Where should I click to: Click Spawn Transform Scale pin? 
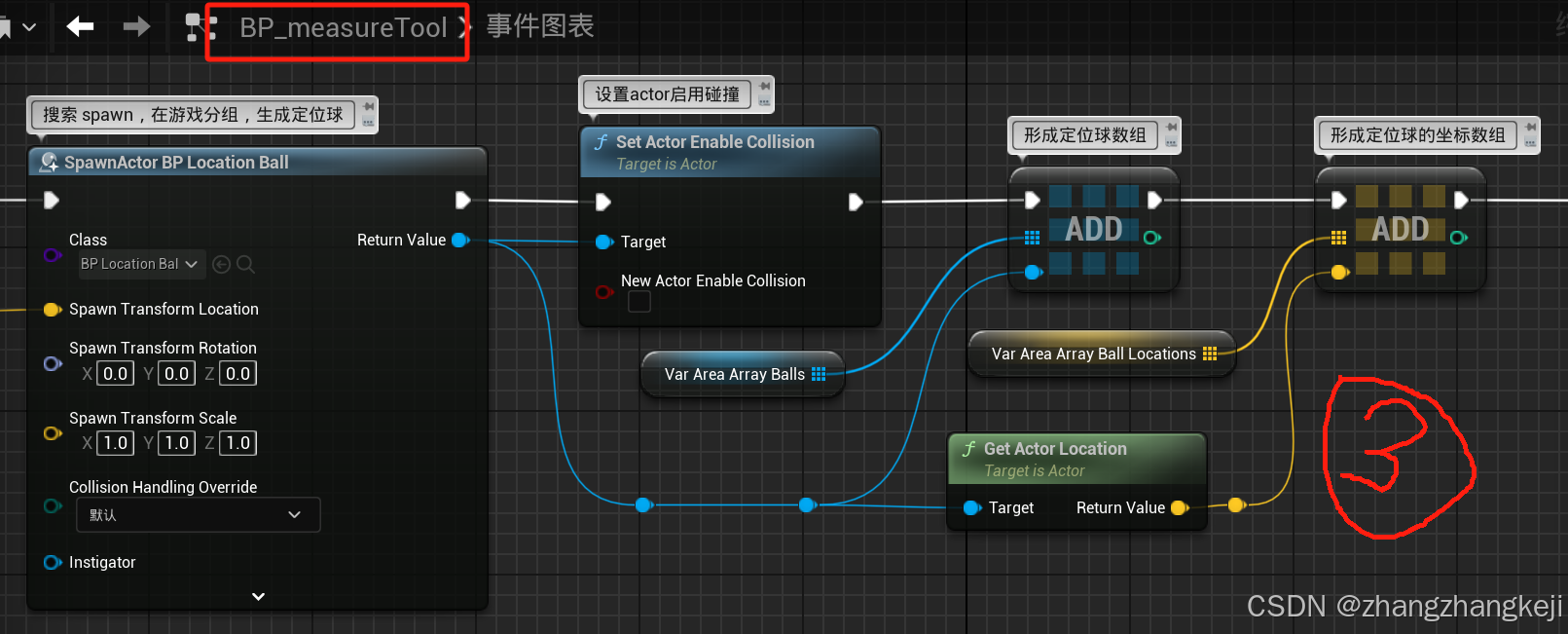pos(53,433)
